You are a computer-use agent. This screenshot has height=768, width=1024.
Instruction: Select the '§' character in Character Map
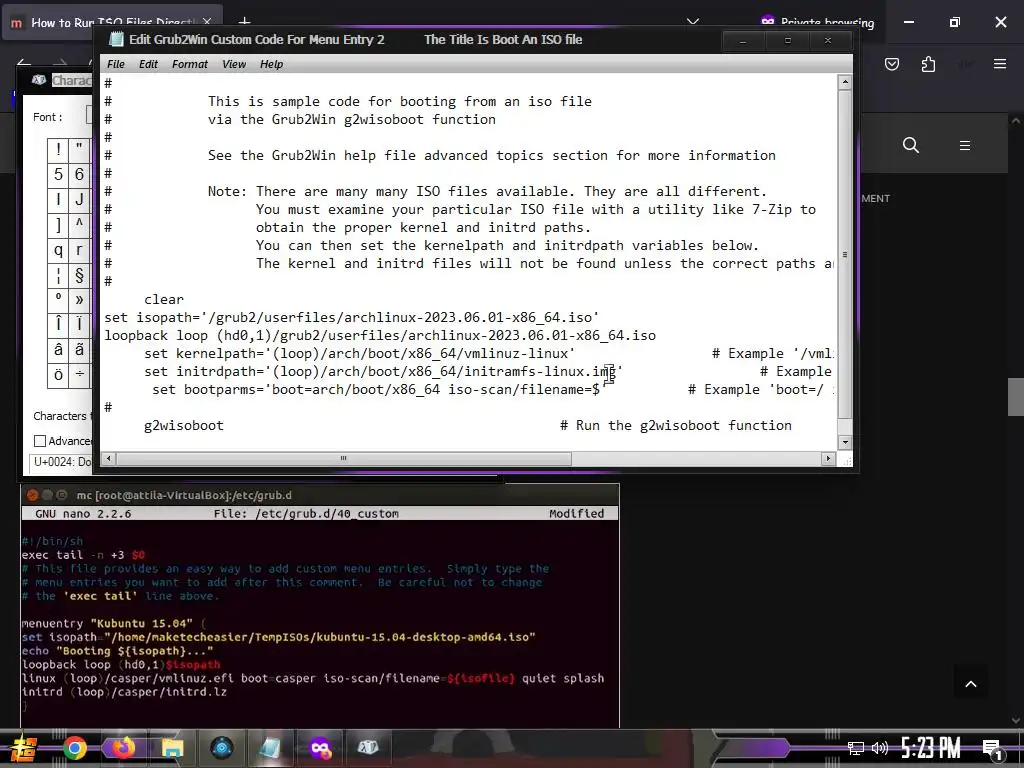click(x=79, y=275)
